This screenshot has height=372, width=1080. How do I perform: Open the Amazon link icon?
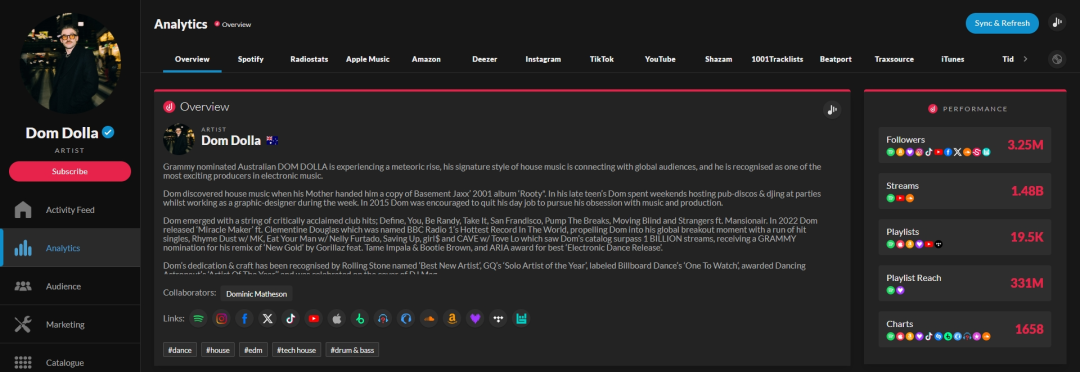452,318
